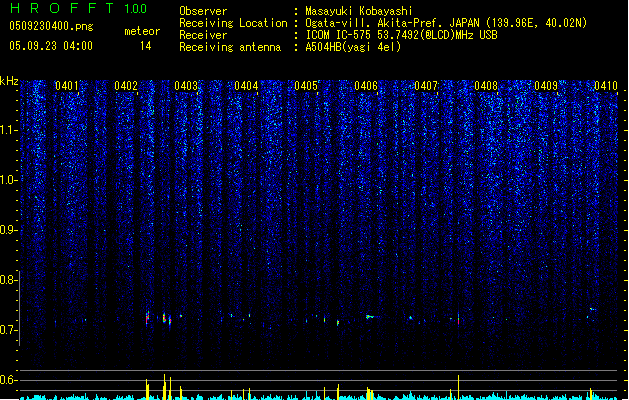Click the HROFFT 1.0.0 title text
This screenshot has width=629, height=400.
(x=78, y=8)
